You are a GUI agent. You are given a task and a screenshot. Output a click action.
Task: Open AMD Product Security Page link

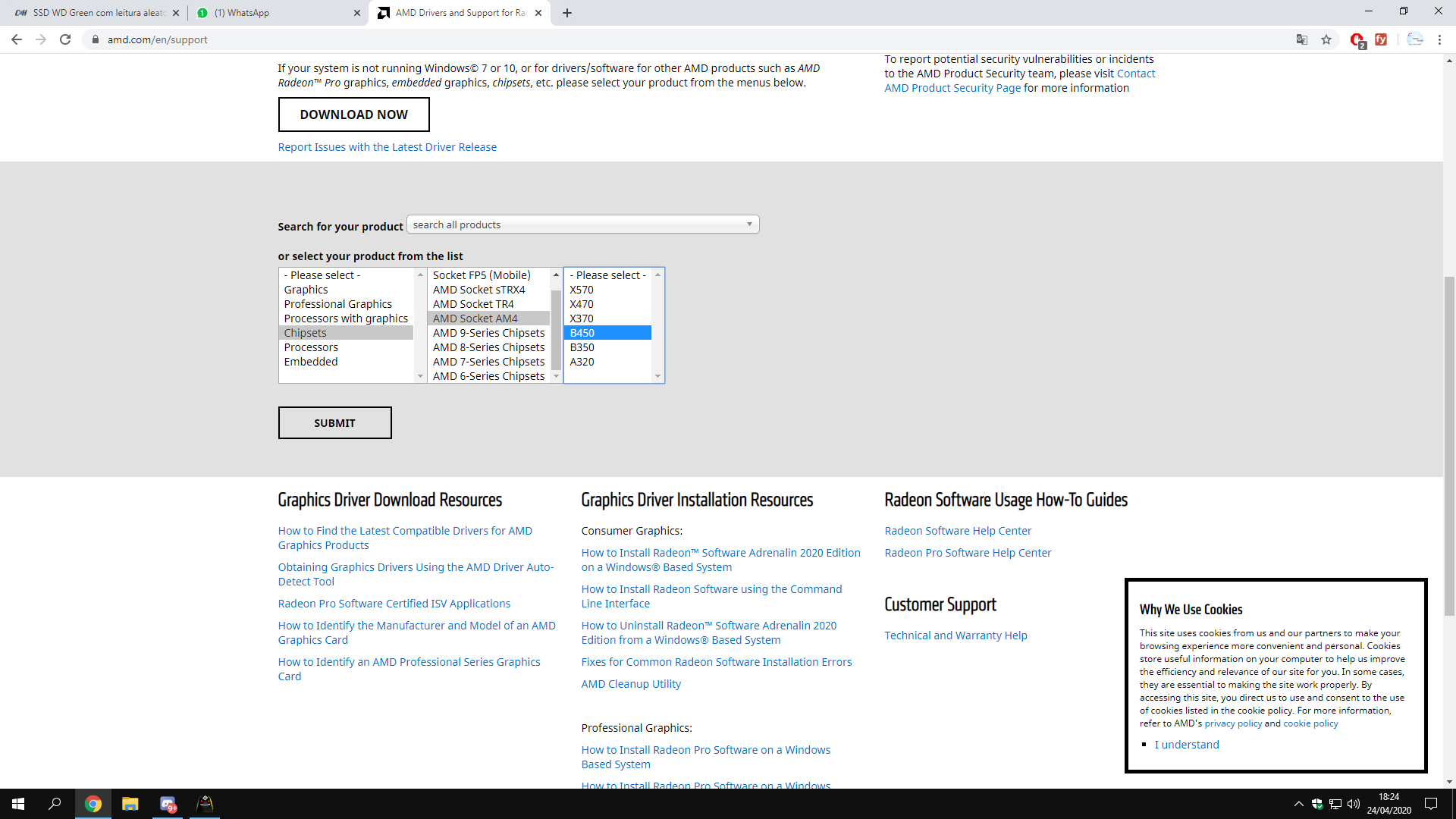point(952,88)
